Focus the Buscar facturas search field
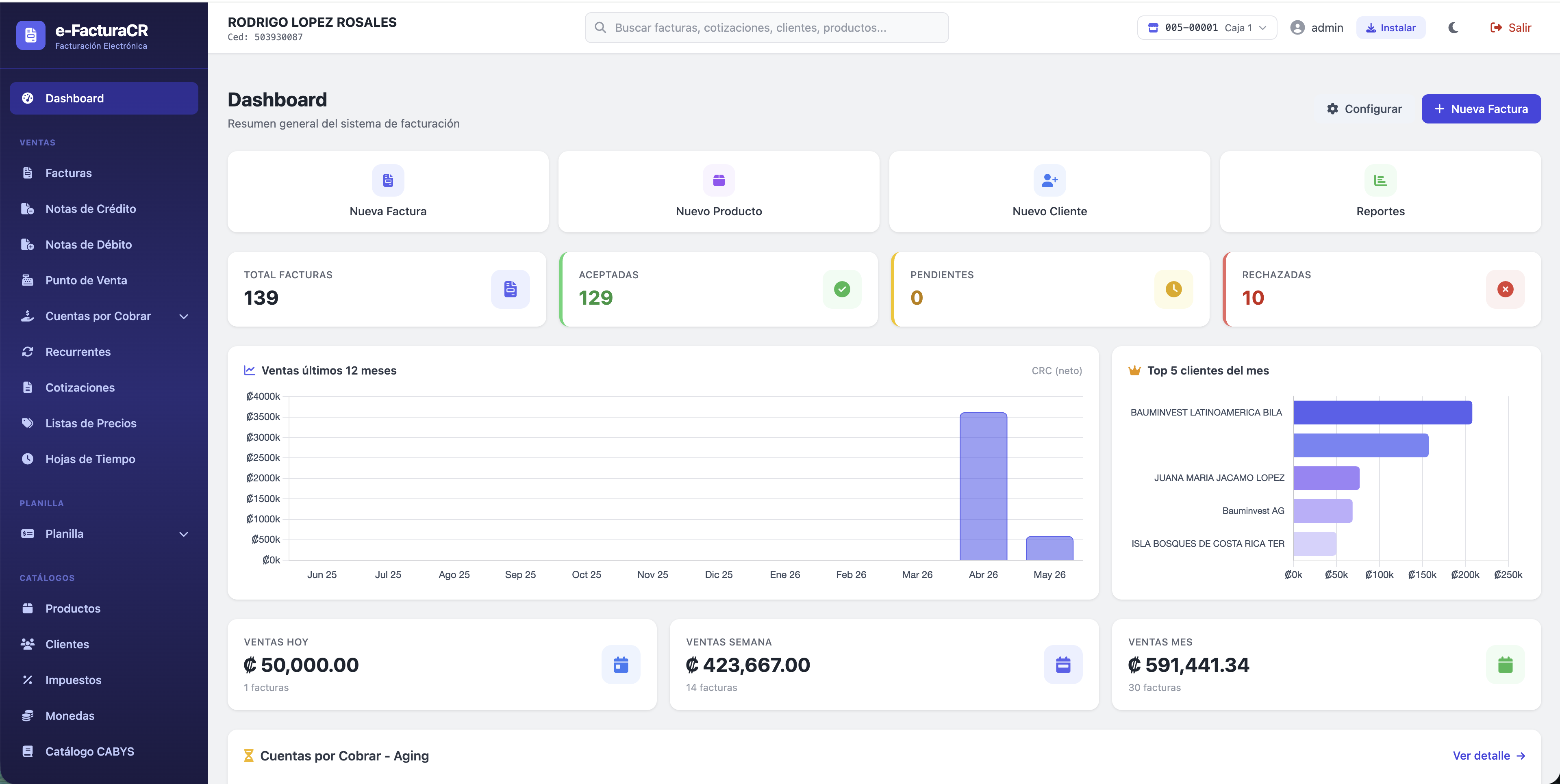The width and height of the screenshot is (1560, 784). click(x=767, y=28)
